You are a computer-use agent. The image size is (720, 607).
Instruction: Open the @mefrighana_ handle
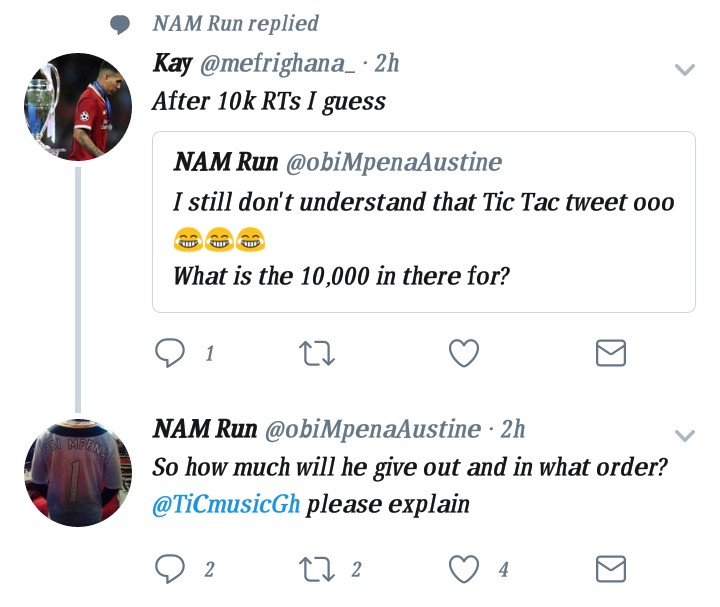coord(277,64)
